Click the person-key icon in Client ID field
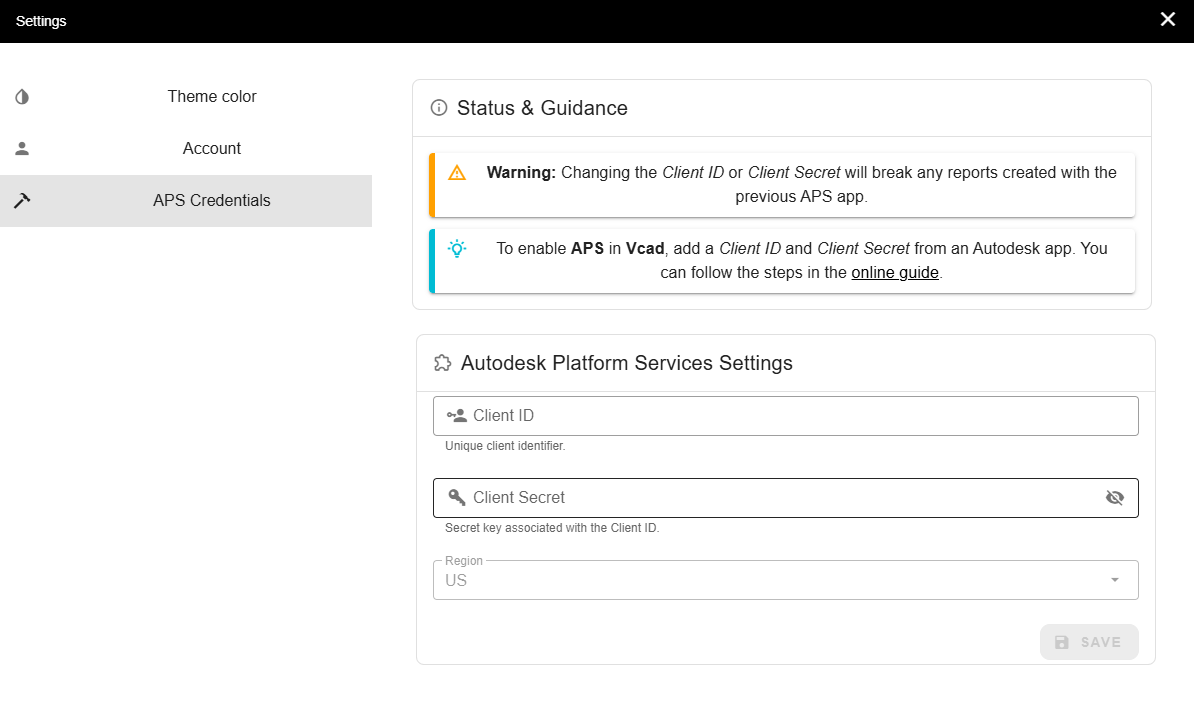The image size is (1194, 704). coord(457,416)
